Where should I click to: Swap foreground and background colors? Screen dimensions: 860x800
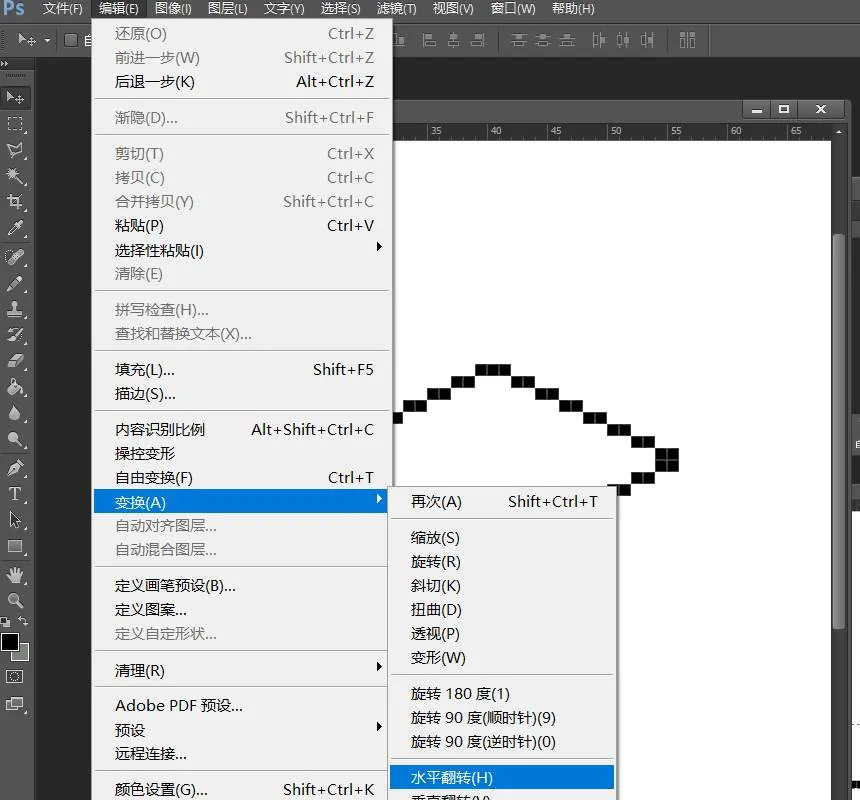23,621
